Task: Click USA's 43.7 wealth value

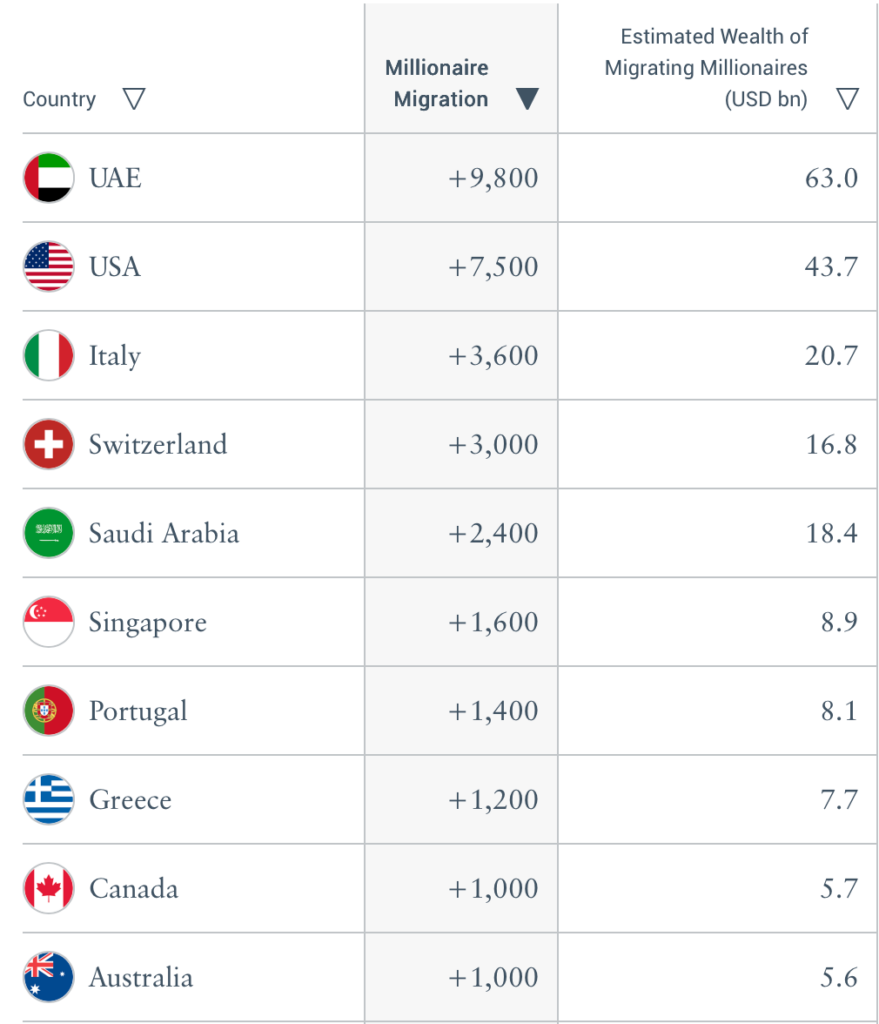Action: [x=831, y=267]
